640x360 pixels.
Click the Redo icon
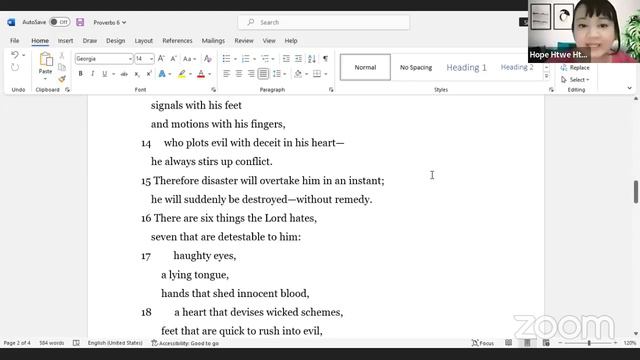click(15, 67)
